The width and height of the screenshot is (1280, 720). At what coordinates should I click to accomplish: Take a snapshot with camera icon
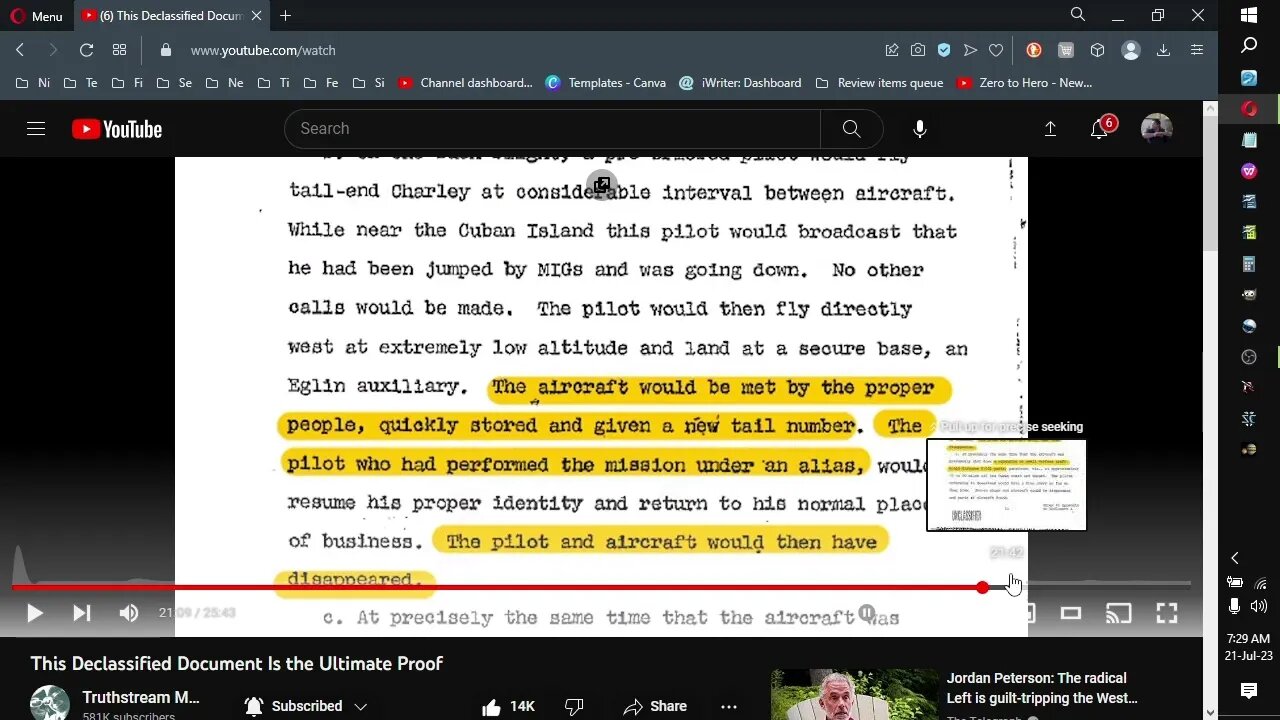coord(918,50)
